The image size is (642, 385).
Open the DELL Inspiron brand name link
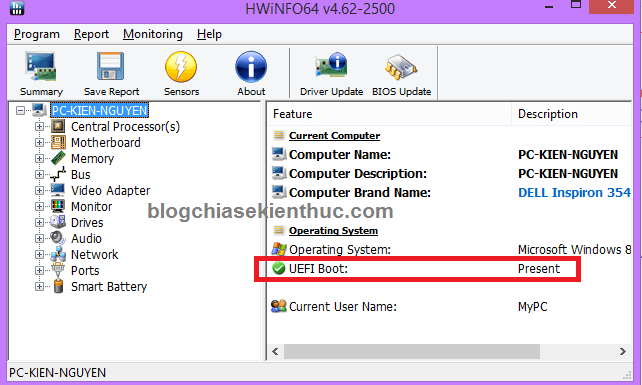[x=574, y=192]
